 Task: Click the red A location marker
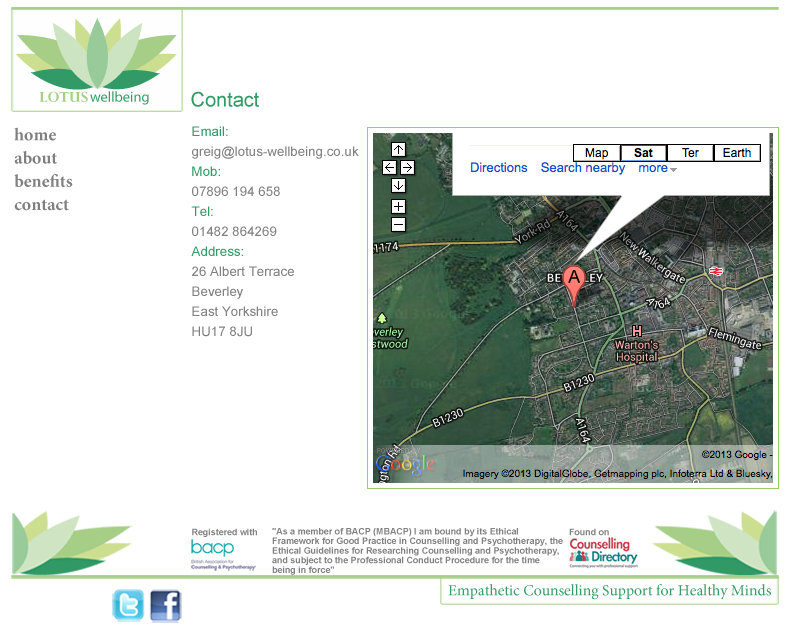click(x=574, y=285)
